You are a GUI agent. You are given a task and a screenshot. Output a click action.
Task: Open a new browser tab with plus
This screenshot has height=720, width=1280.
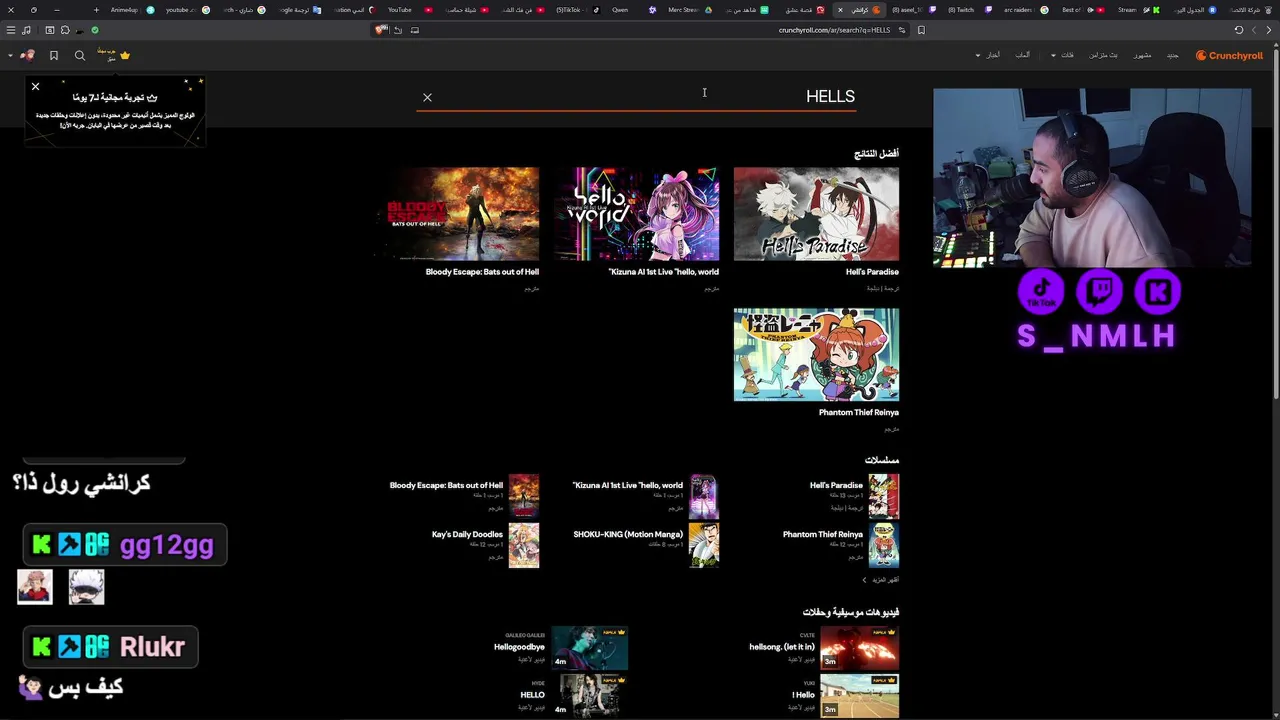click(97, 10)
